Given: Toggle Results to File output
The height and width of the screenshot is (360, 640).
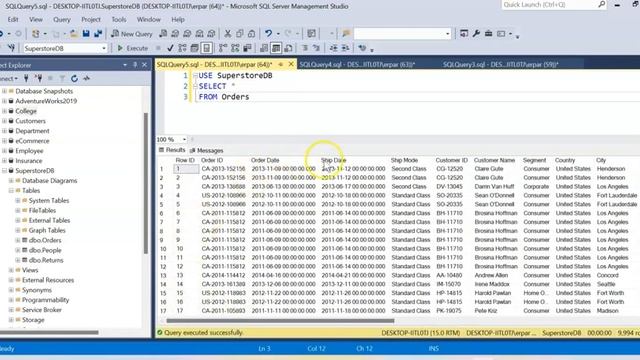Looking at the screenshot, I should [288, 48].
